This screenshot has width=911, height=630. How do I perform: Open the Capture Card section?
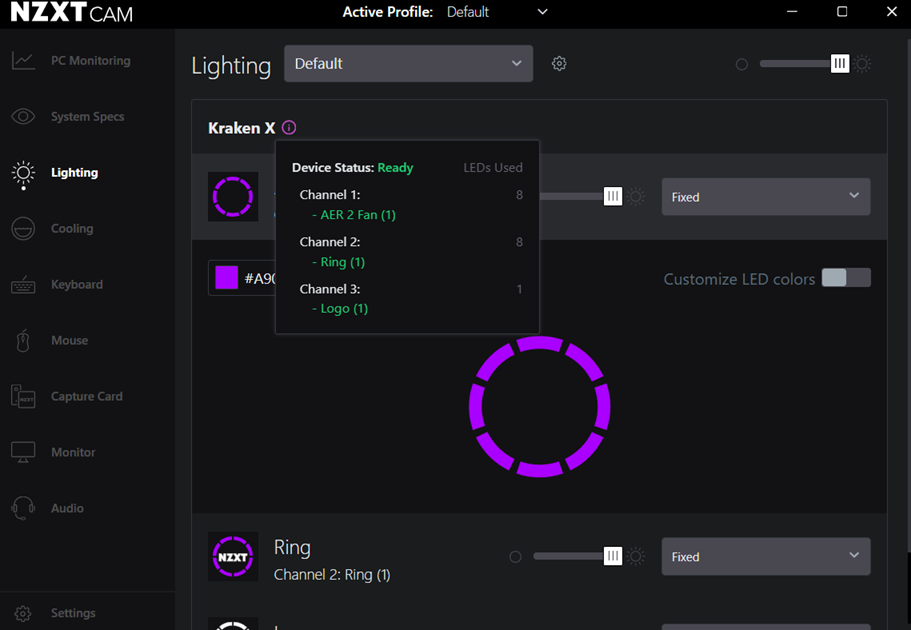[87, 396]
